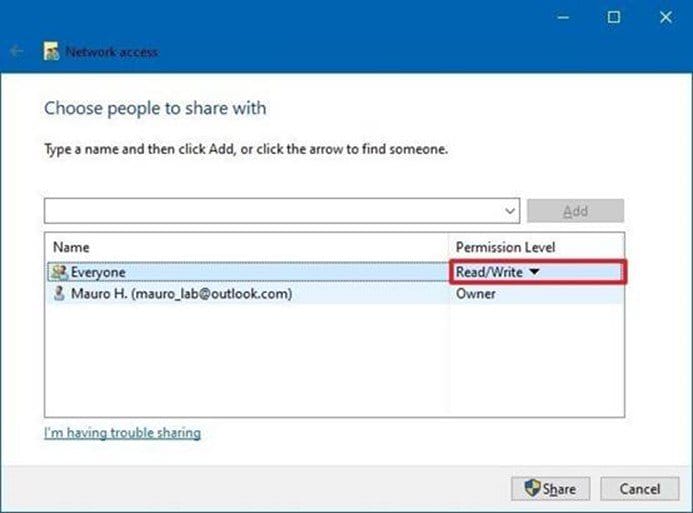Maximize the Network access window
Image resolution: width=693 pixels, height=513 pixels.
click(613, 17)
